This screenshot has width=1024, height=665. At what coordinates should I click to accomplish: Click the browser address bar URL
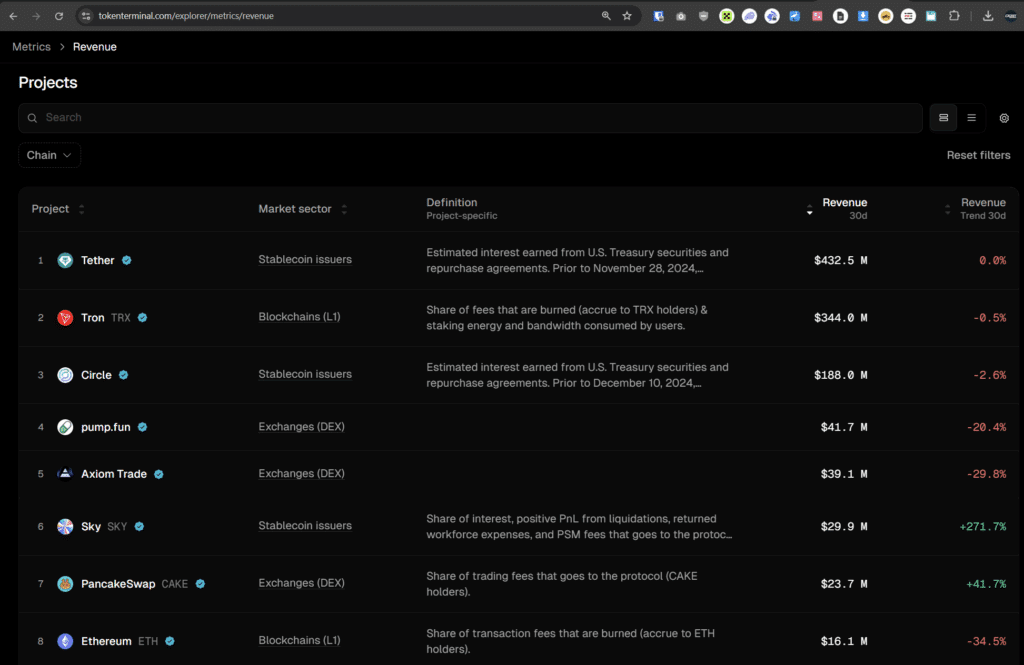coord(186,16)
